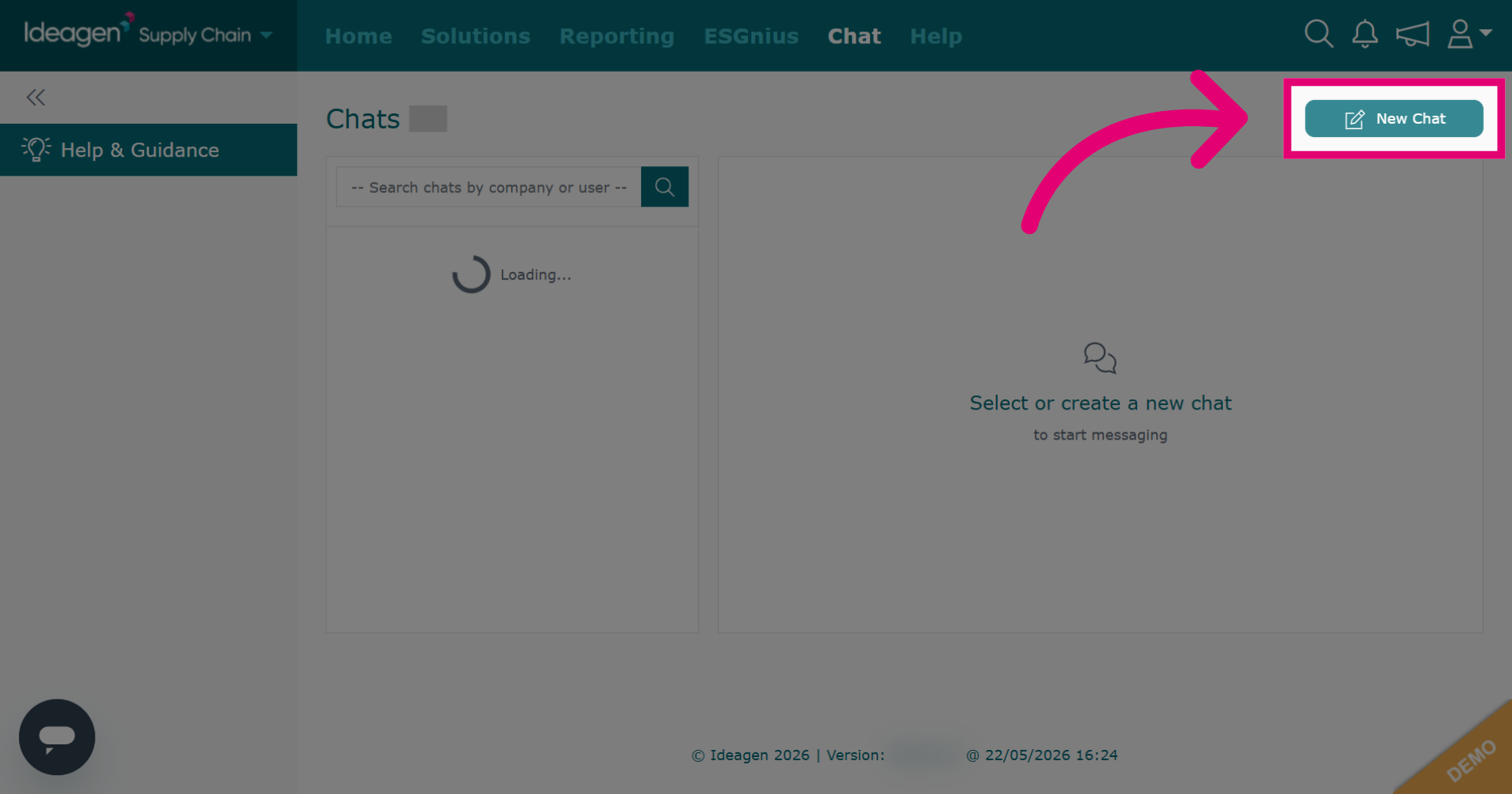Select the Chat menu item
This screenshot has width=1512, height=794.
pyautogui.click(x=854, y=36)
